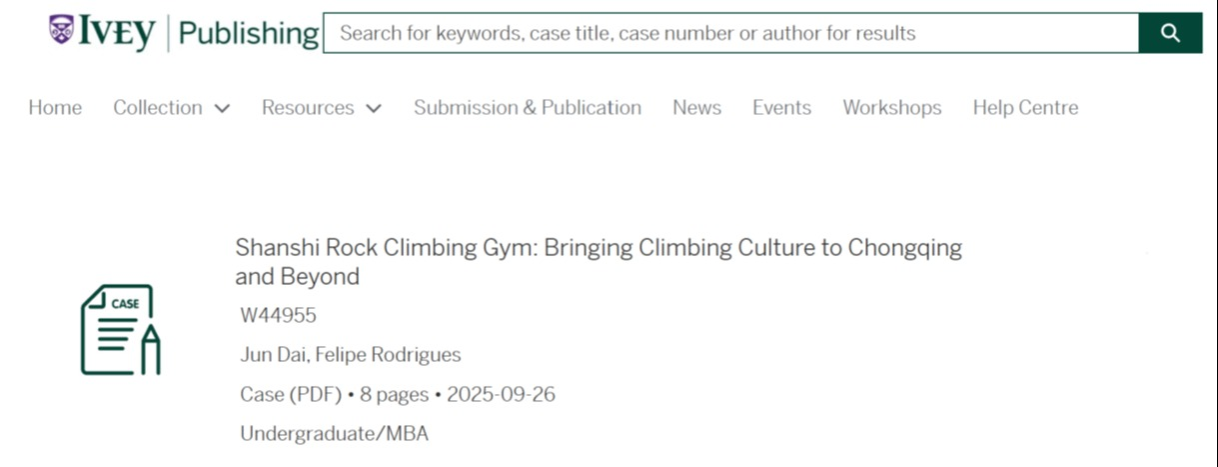
Task: Navigate to Events
Action: coord(781,108)
